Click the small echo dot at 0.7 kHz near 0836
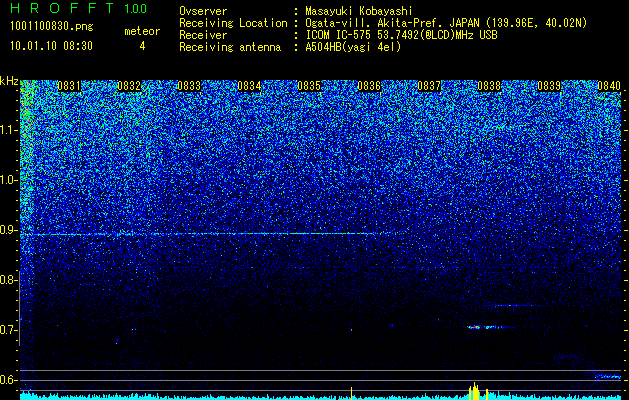 [351, 330]
